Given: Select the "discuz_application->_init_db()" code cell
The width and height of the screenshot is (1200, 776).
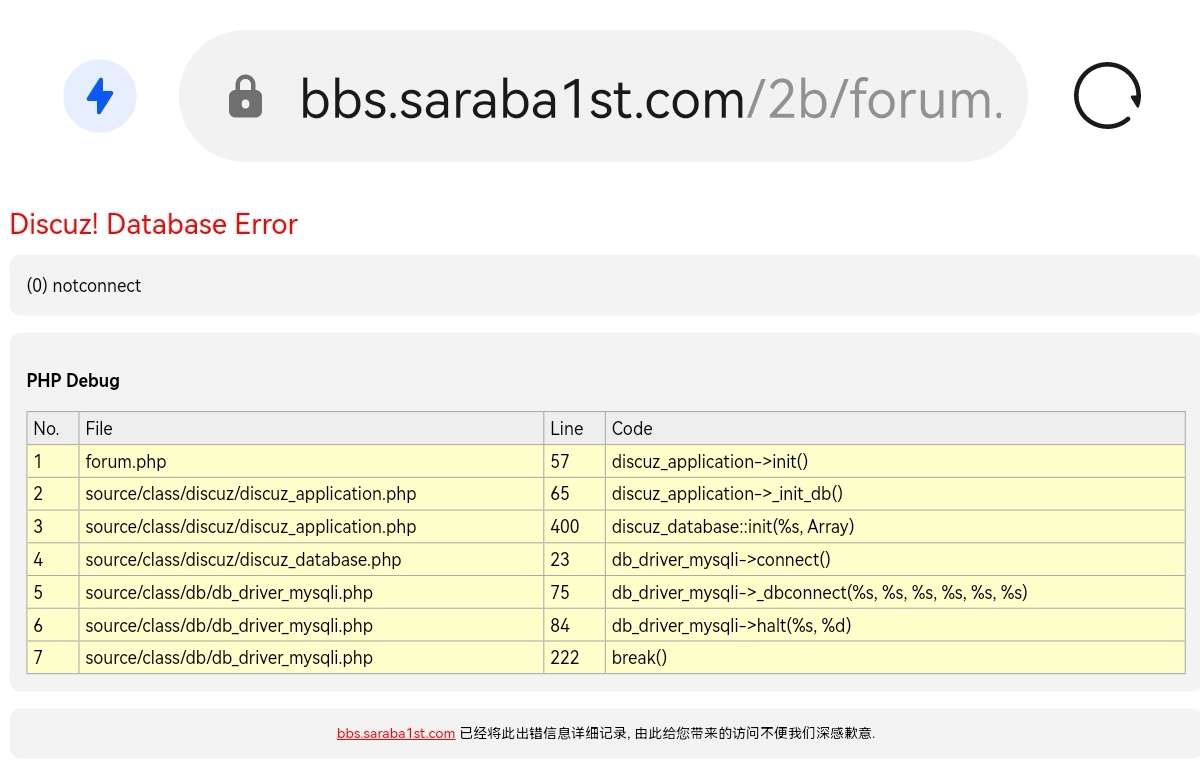Looking at the screenshot, I should [x=895, y=494].
